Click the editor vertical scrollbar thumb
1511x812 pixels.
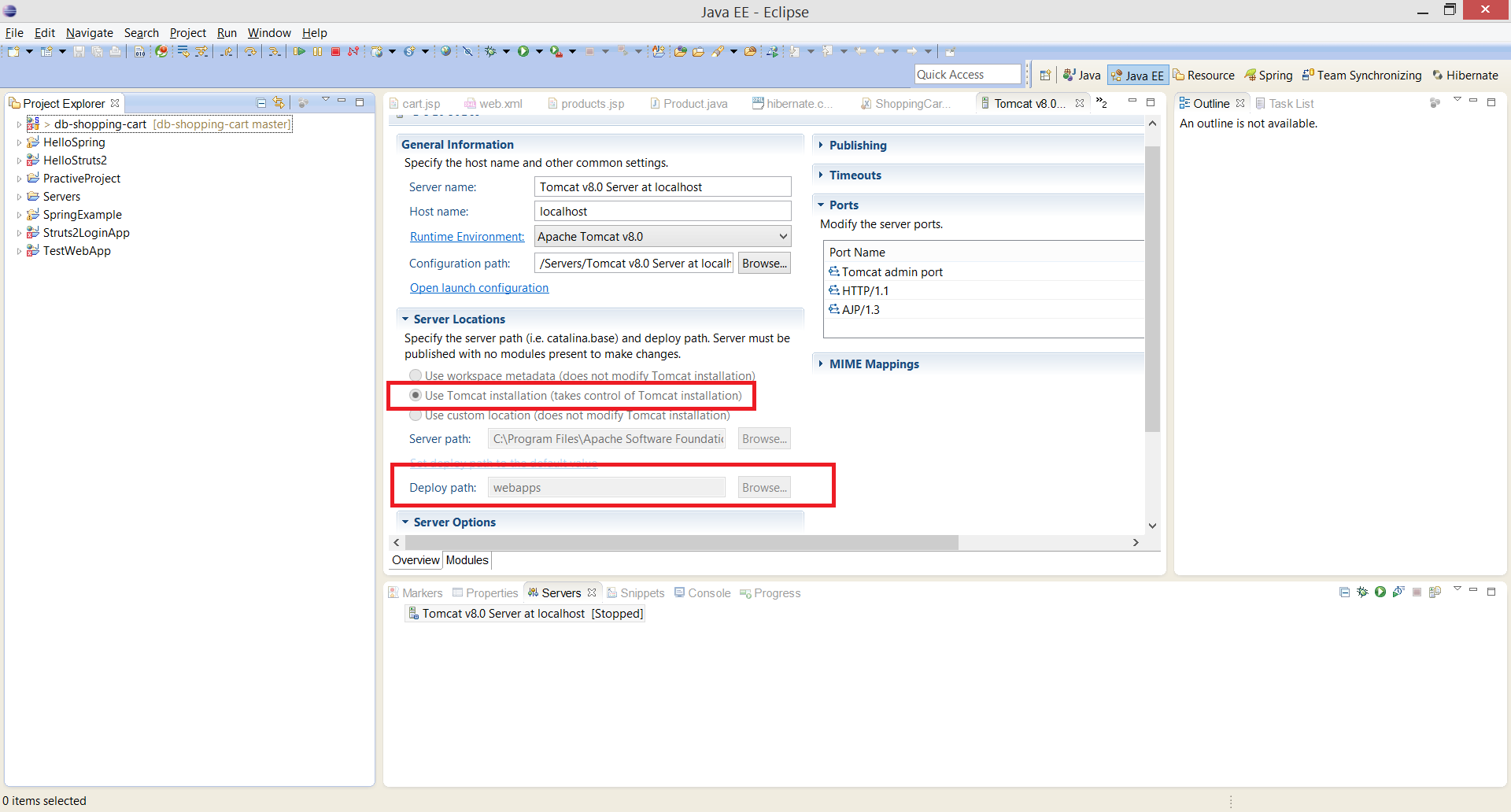tap(1152, 289)
